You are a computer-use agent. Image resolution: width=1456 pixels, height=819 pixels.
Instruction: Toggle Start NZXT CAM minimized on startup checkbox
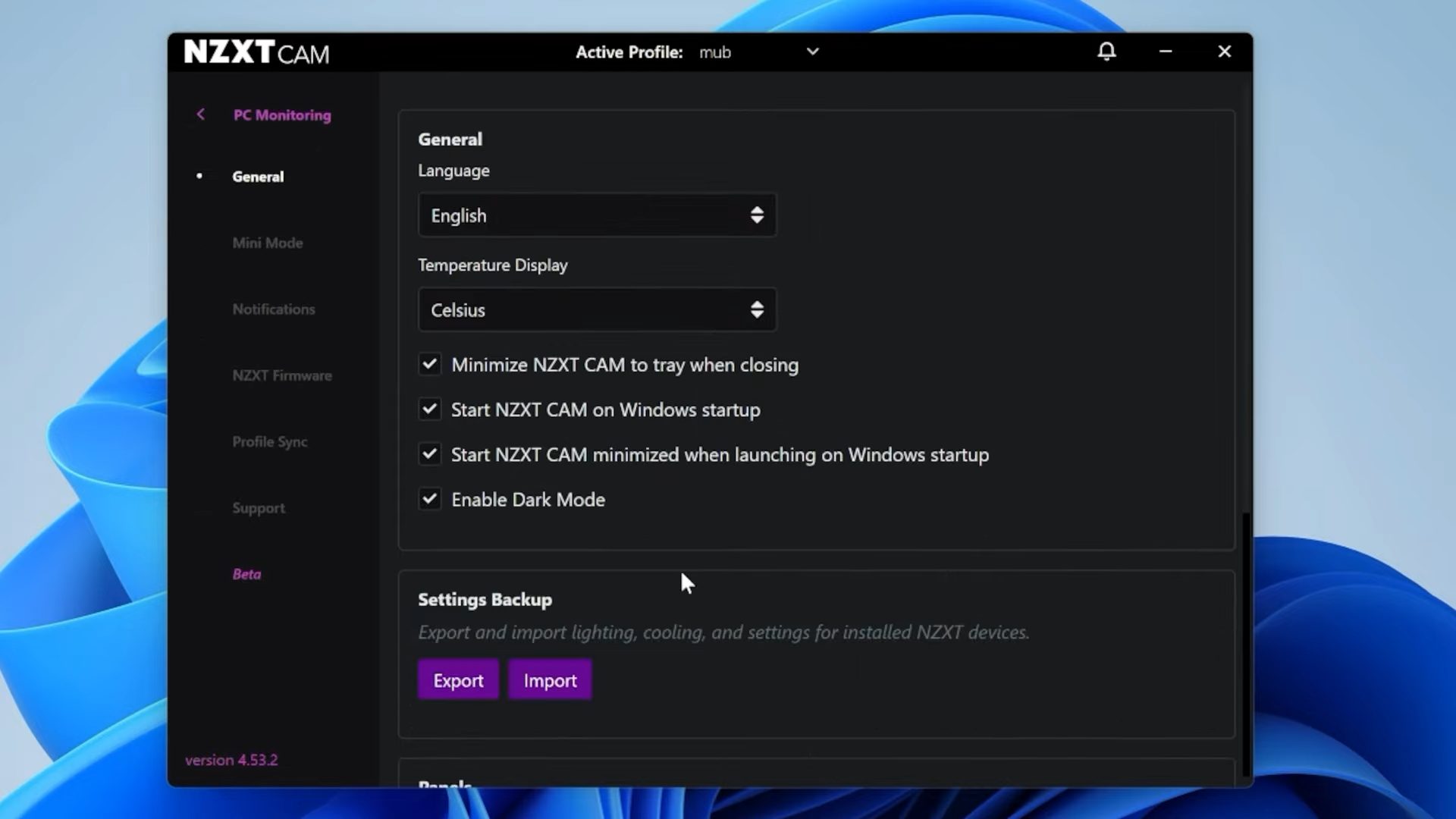[x=430, y=454]
